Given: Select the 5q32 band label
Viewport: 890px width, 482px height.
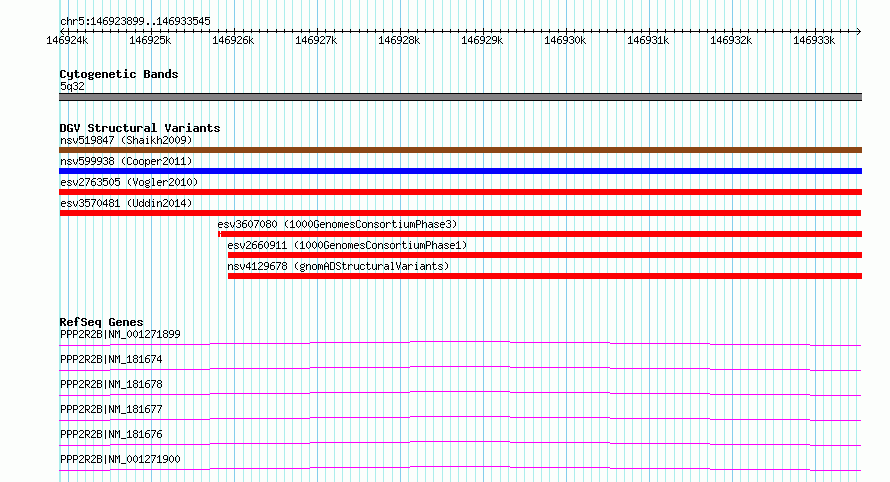Looking at the screenshot, I should tap(72, 86).
